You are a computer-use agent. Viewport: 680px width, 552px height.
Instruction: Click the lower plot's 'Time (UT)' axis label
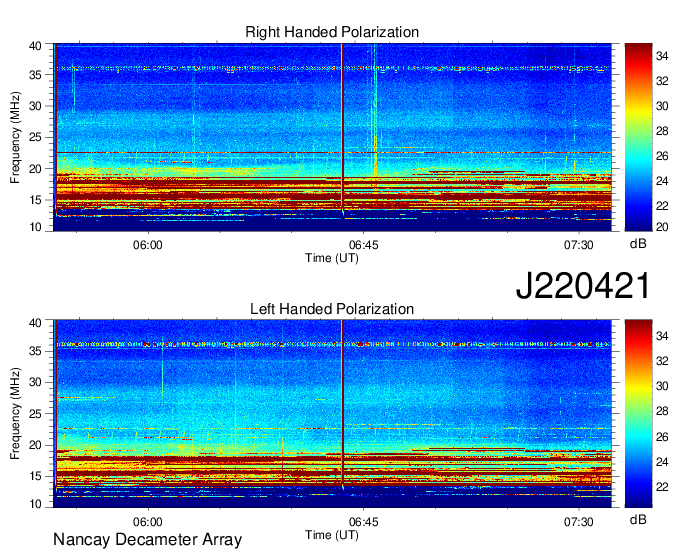332,535
